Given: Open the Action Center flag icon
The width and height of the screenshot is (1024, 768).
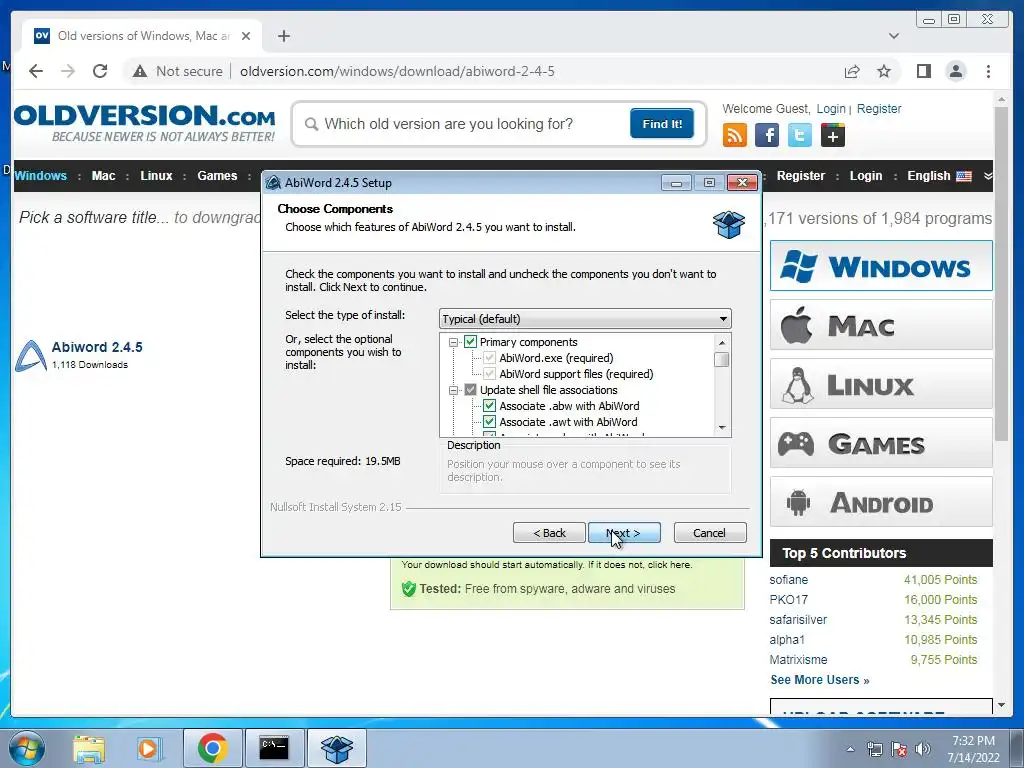Looking at the screenshot, I should [899, 749].
